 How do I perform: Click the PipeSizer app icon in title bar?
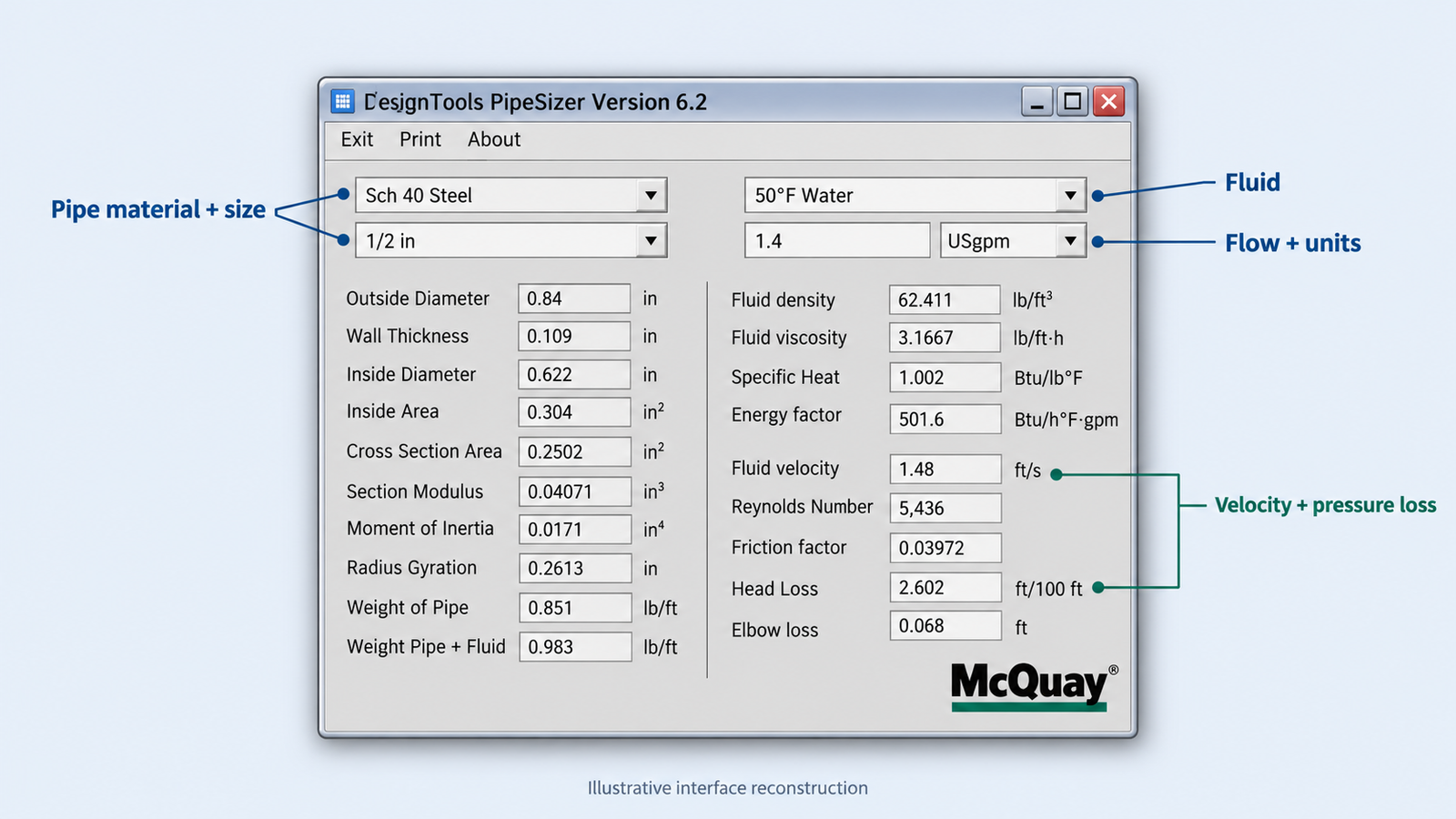click(x=342, y=101)
